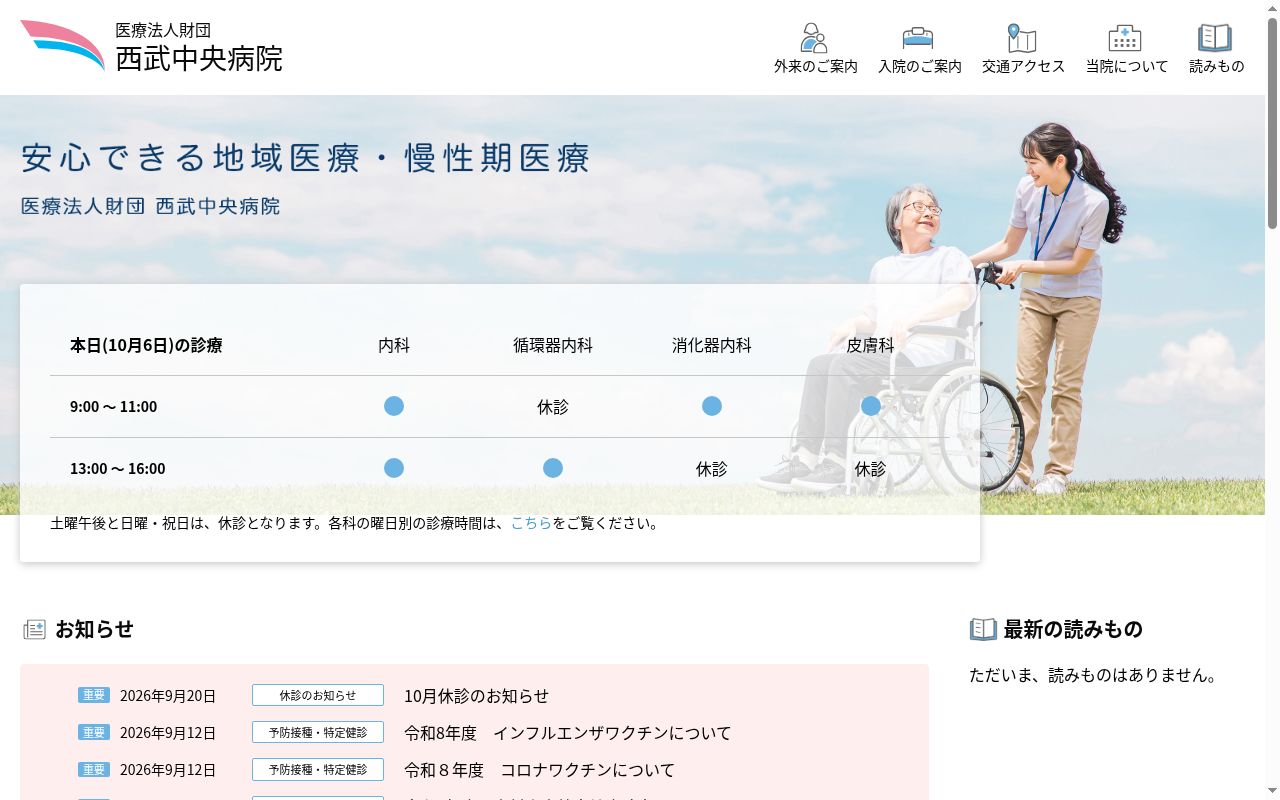Click 循環器内科 column header
Viewport: 1280px width, 800px height.
[553, 345]
